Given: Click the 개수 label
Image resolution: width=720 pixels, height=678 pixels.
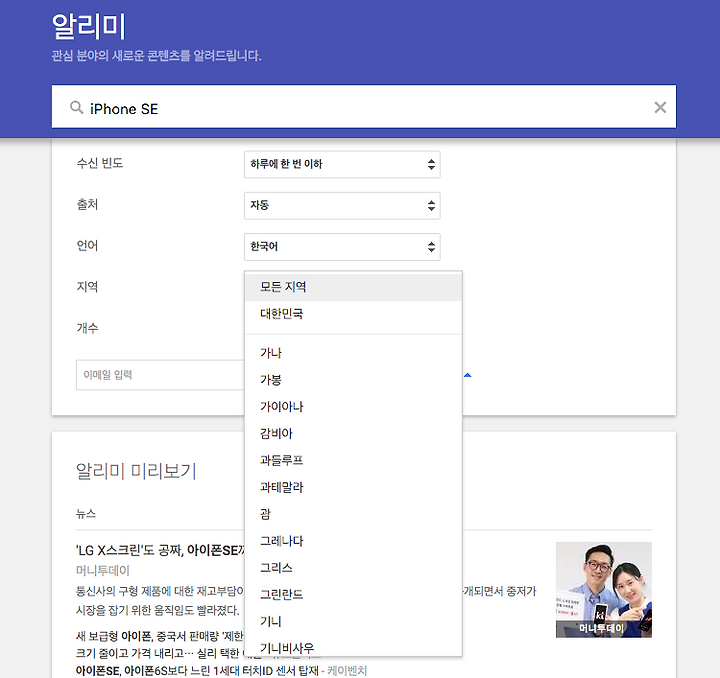Looking at the screenshot, I should point(87,328).
